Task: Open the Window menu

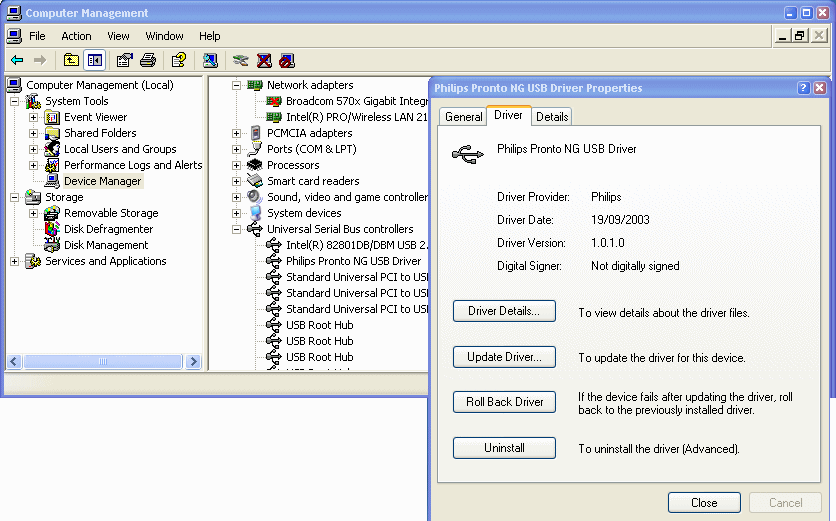Action: click(164, 36)
